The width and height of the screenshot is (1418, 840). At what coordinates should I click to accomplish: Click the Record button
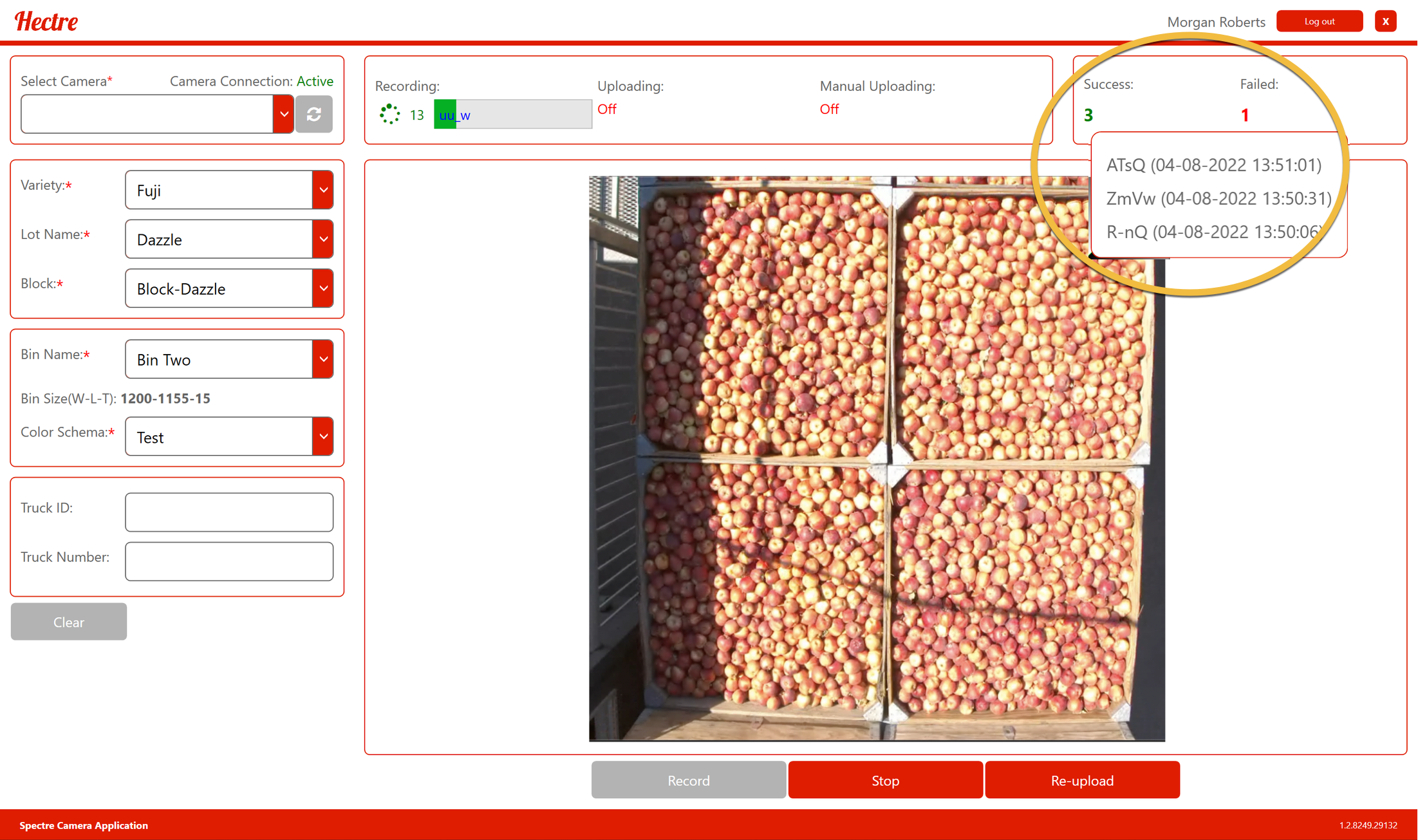688,780
